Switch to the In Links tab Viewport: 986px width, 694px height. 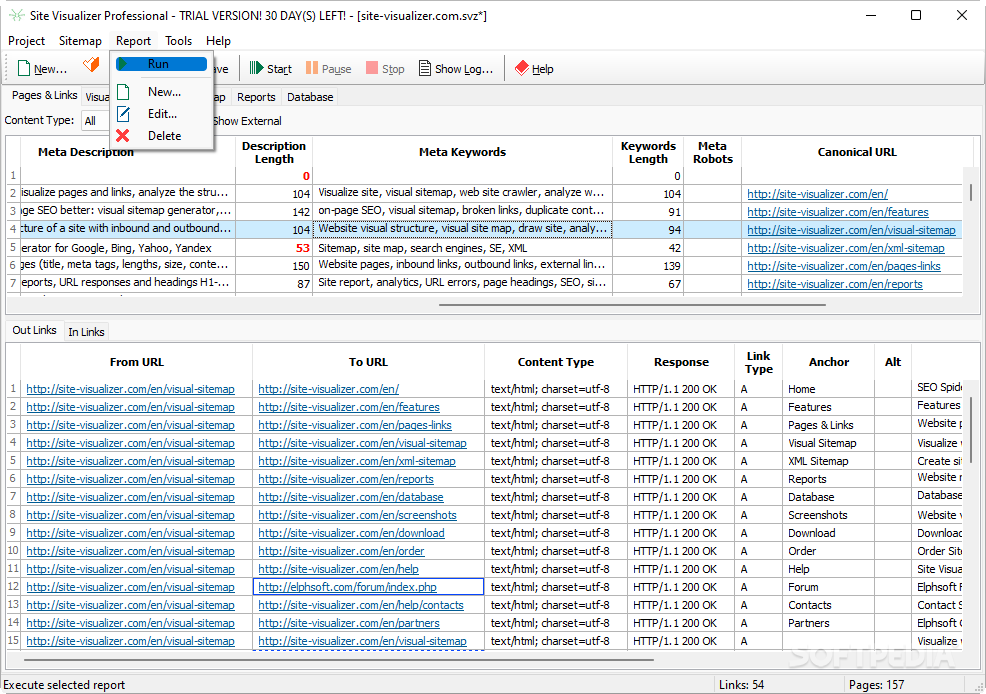[86, 332]
